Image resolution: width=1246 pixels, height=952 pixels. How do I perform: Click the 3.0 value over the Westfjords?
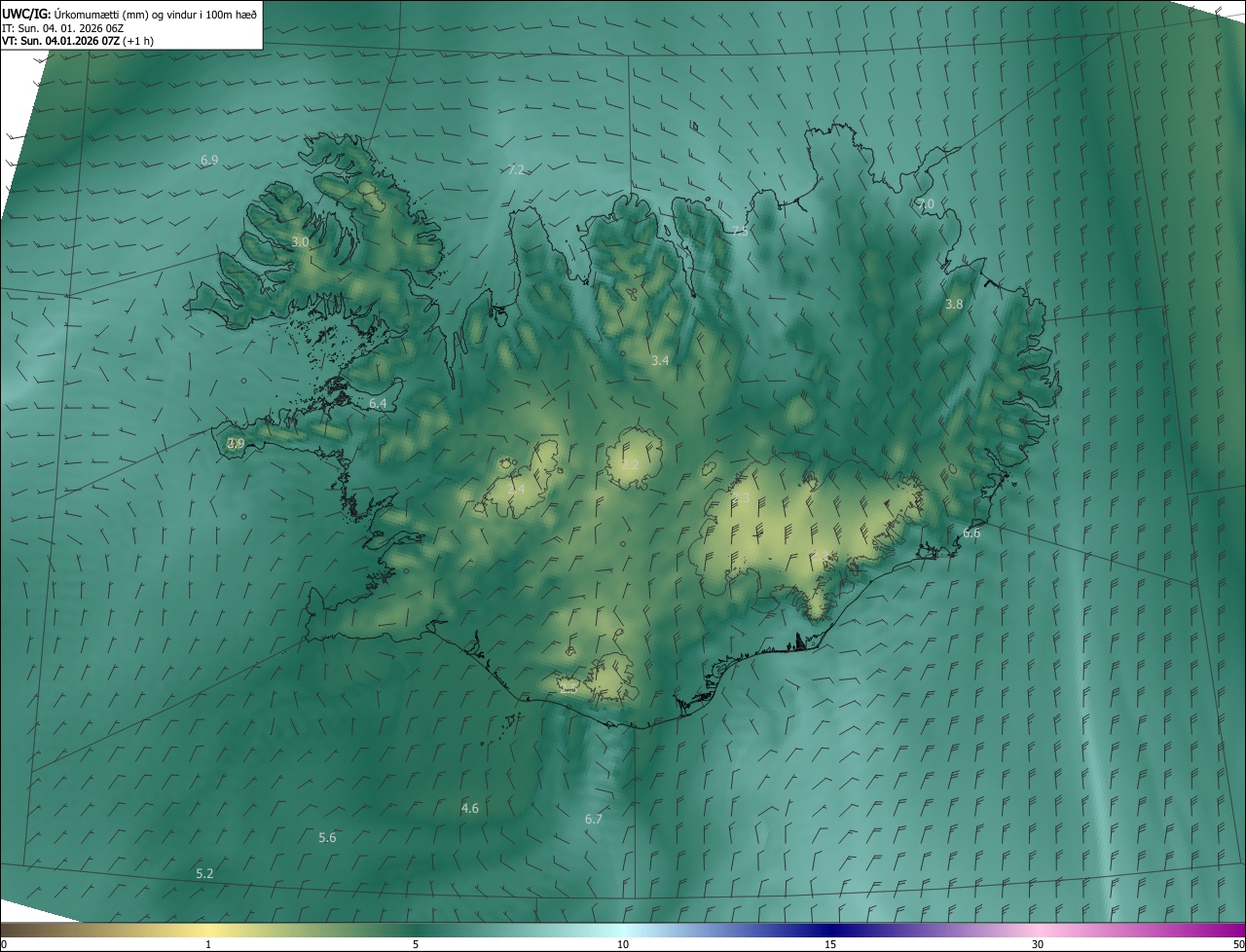[x=300, y=241]
